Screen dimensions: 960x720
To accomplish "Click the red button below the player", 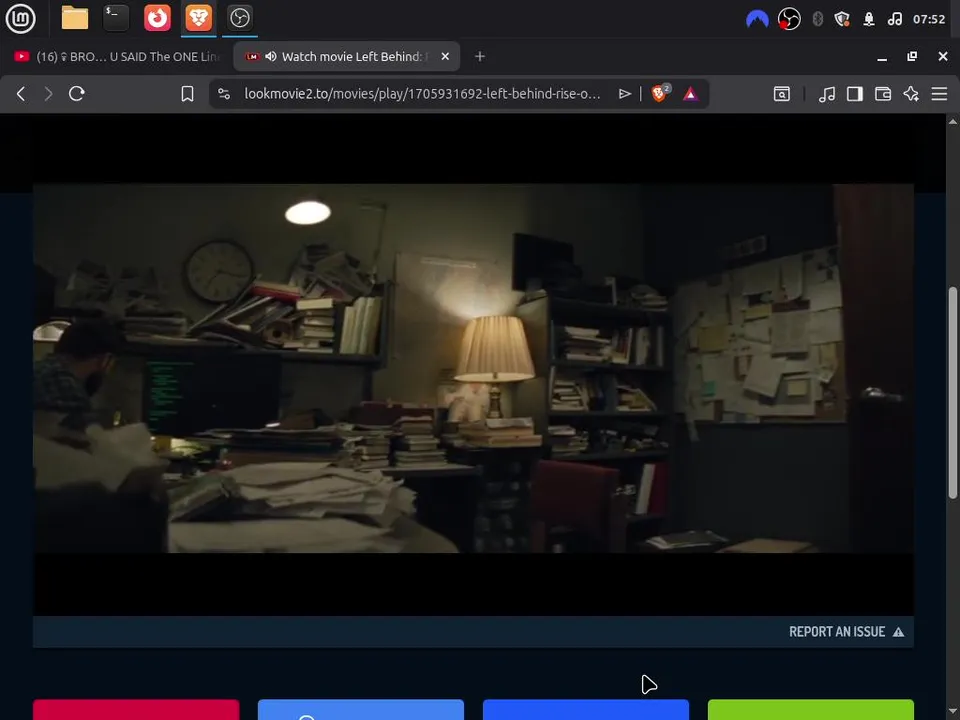I will pos(136,710).
